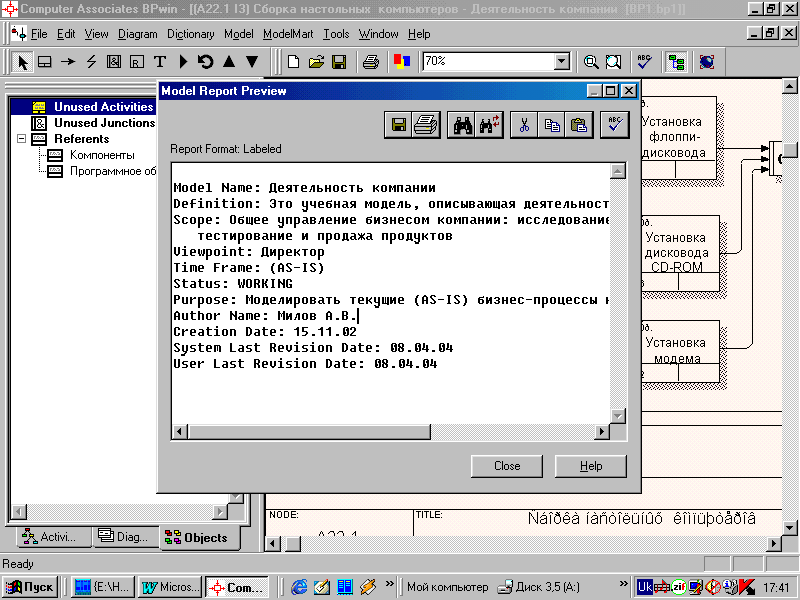The width and height of the screenshot is (800, 600).
Task: Spell check the report preview text
Action: [x=615, y=125]
